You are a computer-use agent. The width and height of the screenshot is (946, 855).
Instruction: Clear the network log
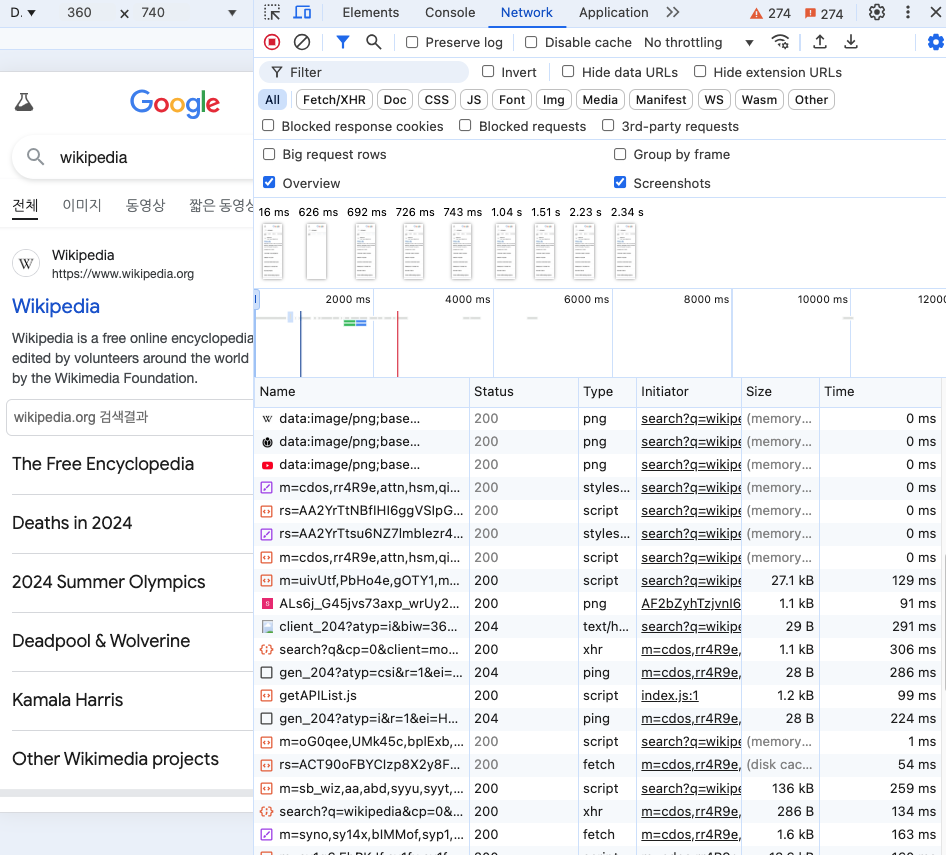pyautogui.click(x=302, y=42)
